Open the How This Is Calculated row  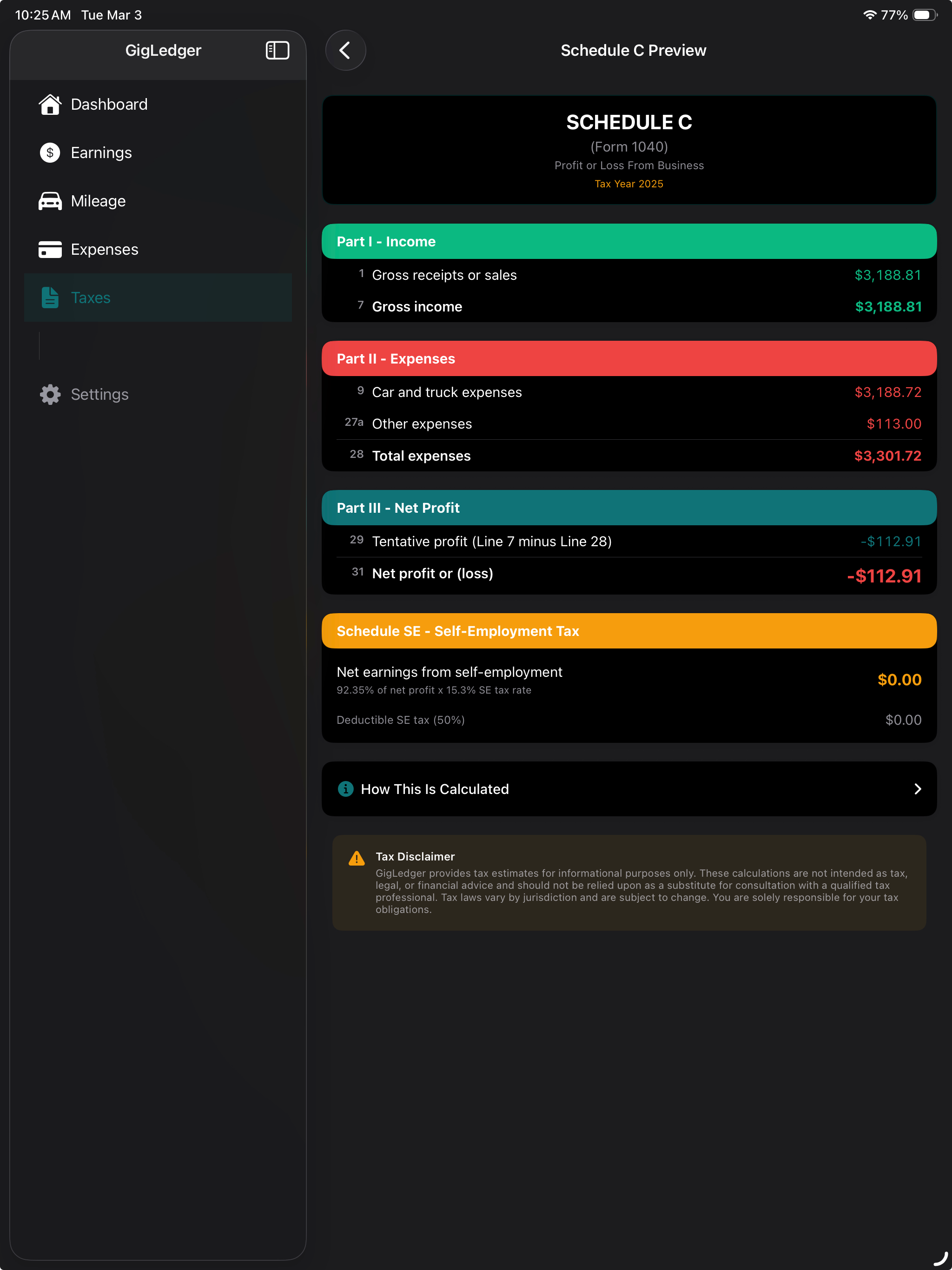coord(629,789)
